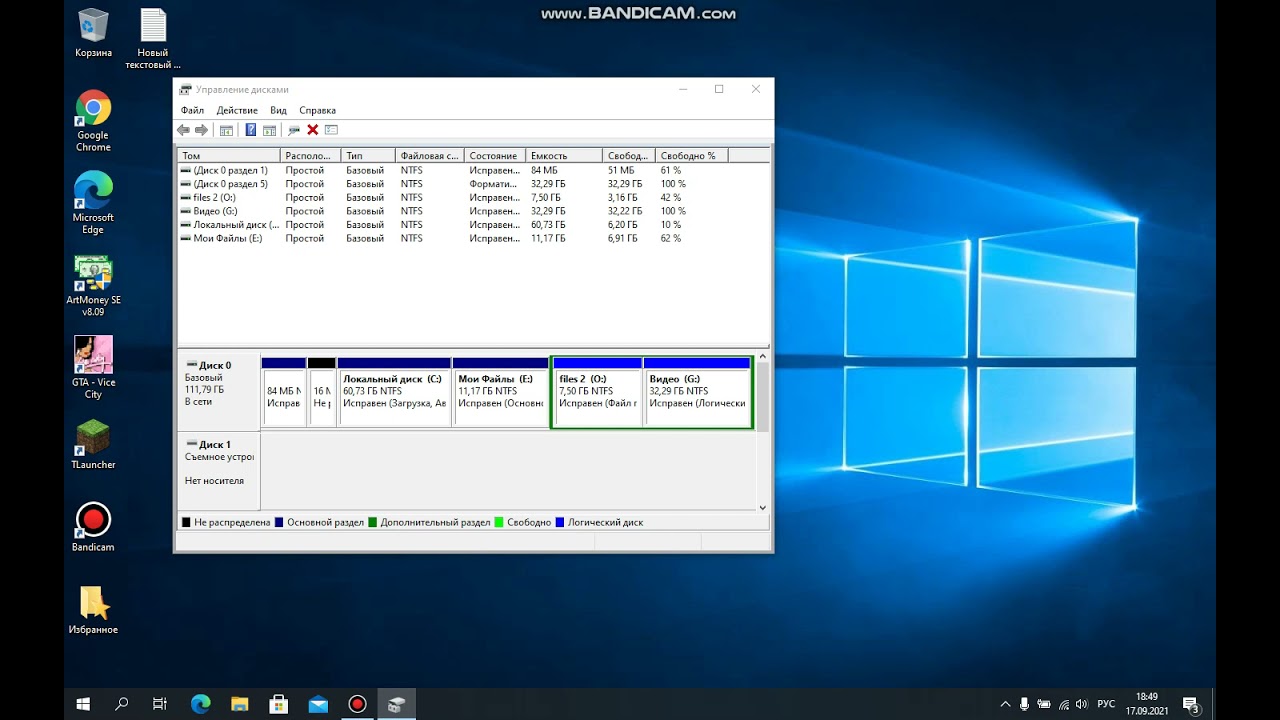Click РУС language indicator in taskbar
Viewport: 1280px width, 720px height.
click(x=1106, y=704)
